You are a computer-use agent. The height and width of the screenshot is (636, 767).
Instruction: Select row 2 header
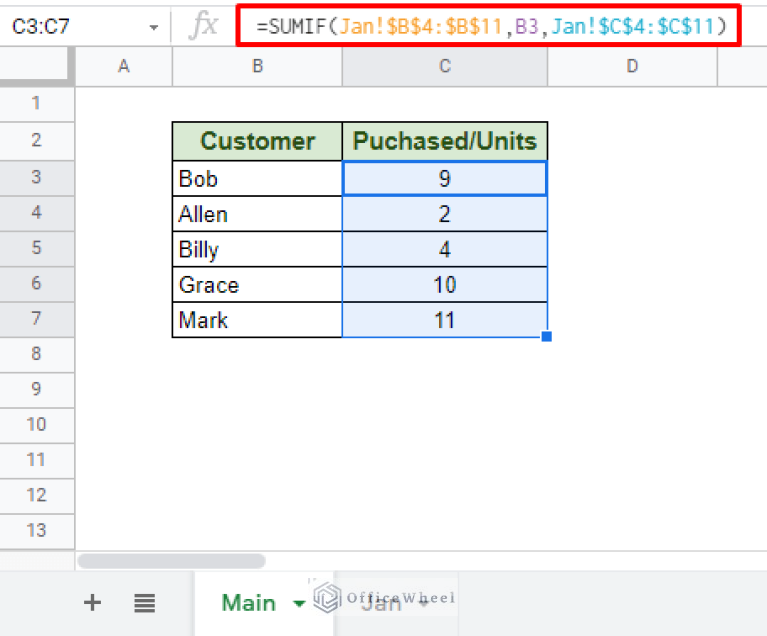click(x=36, y=140)
